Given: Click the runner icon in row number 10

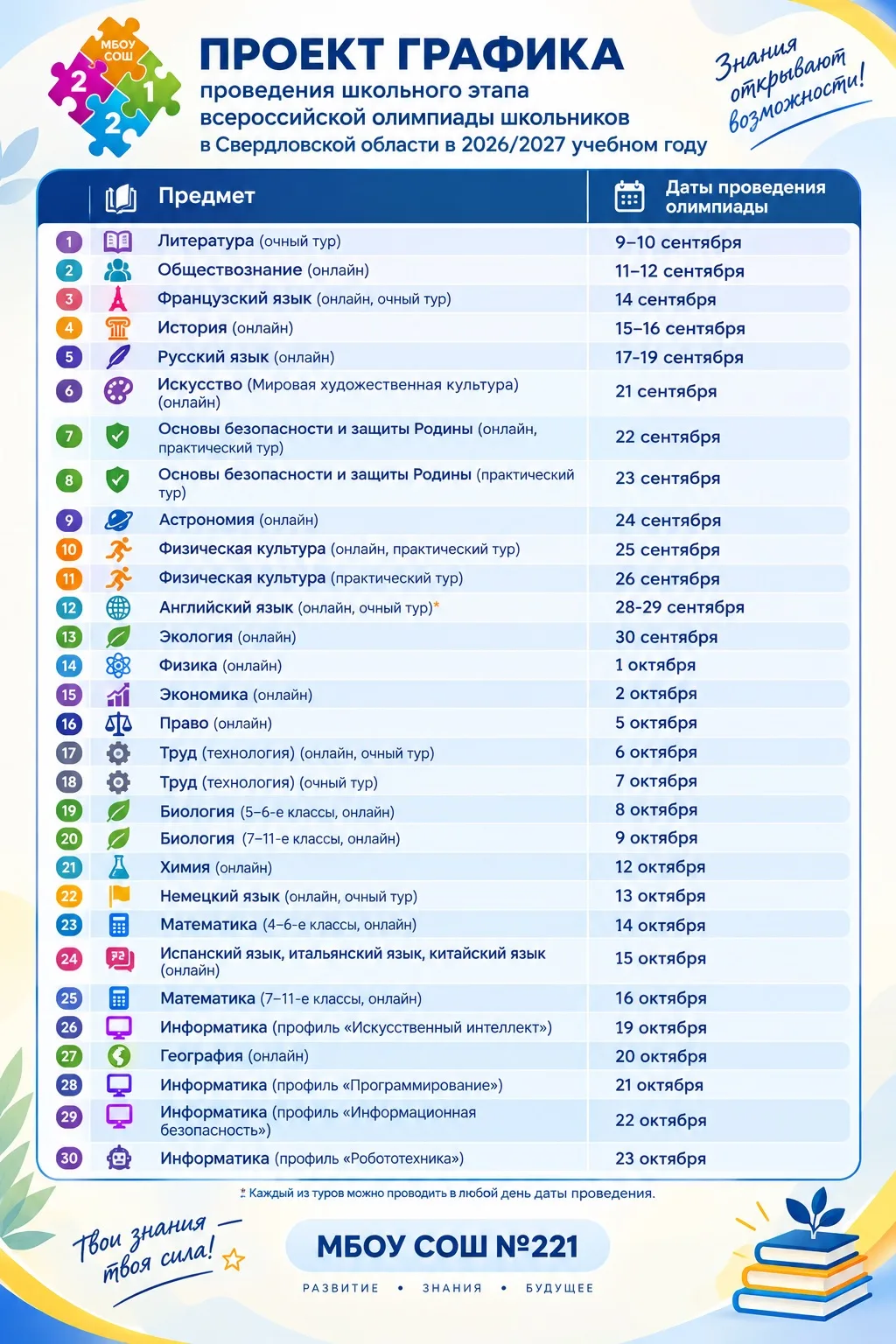Looking at the screenshot, I should [118, 549].
